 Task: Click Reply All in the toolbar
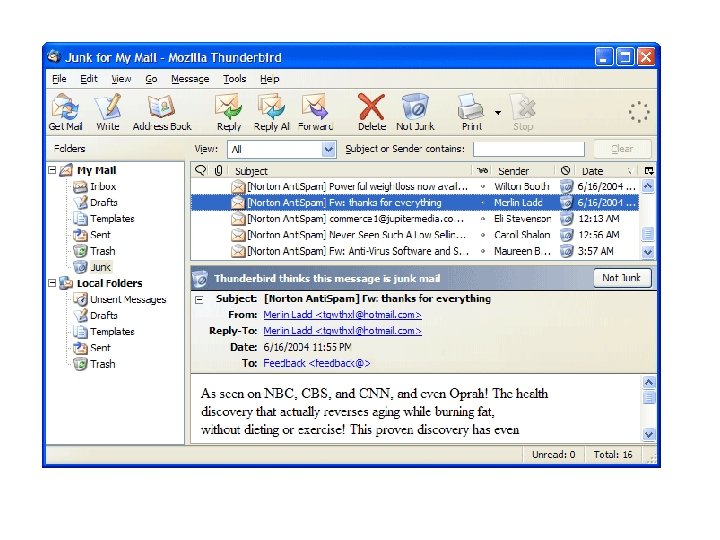point(271,112)
